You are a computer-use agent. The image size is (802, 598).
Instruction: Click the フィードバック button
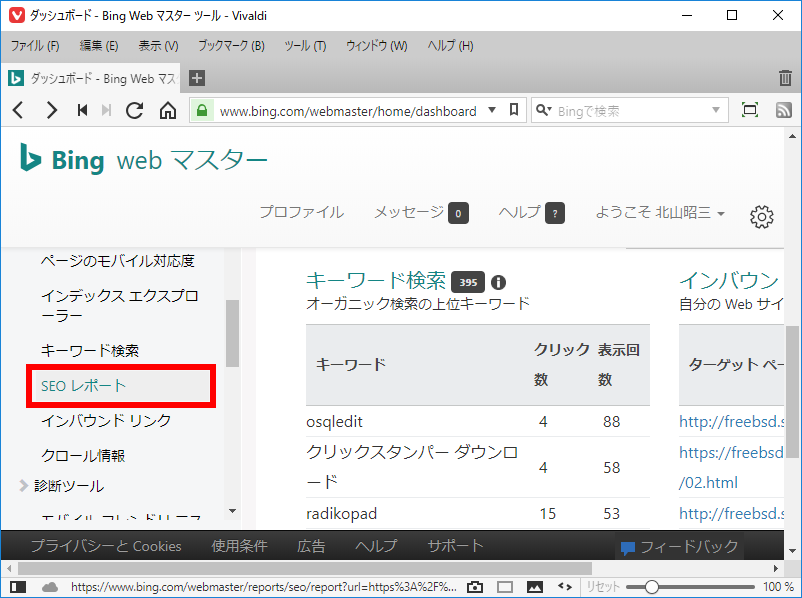click(x=679, y=546)
